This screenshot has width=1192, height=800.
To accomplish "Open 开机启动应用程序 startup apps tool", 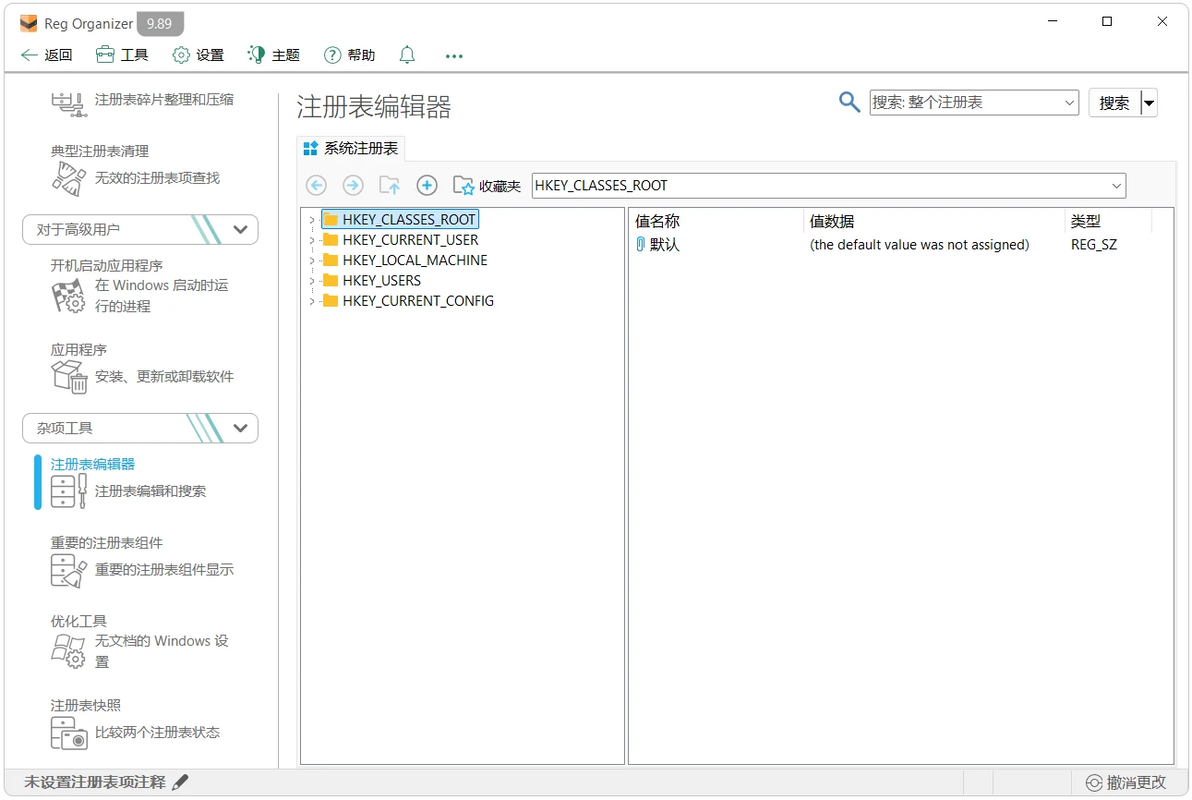I will [140, 286].
